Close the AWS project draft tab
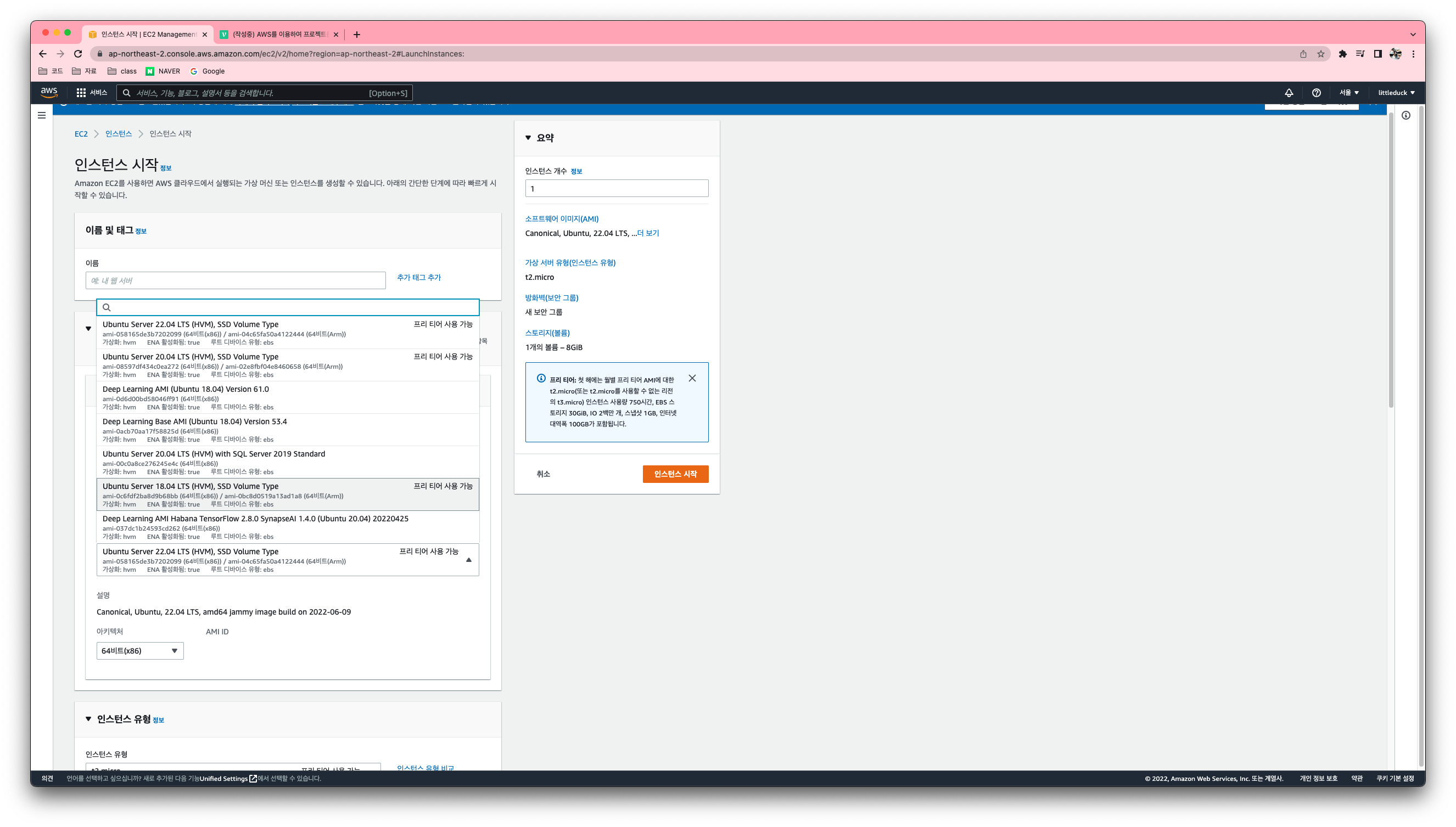Viewport: 1456px width, 827px height. click(x=336, y=35)
